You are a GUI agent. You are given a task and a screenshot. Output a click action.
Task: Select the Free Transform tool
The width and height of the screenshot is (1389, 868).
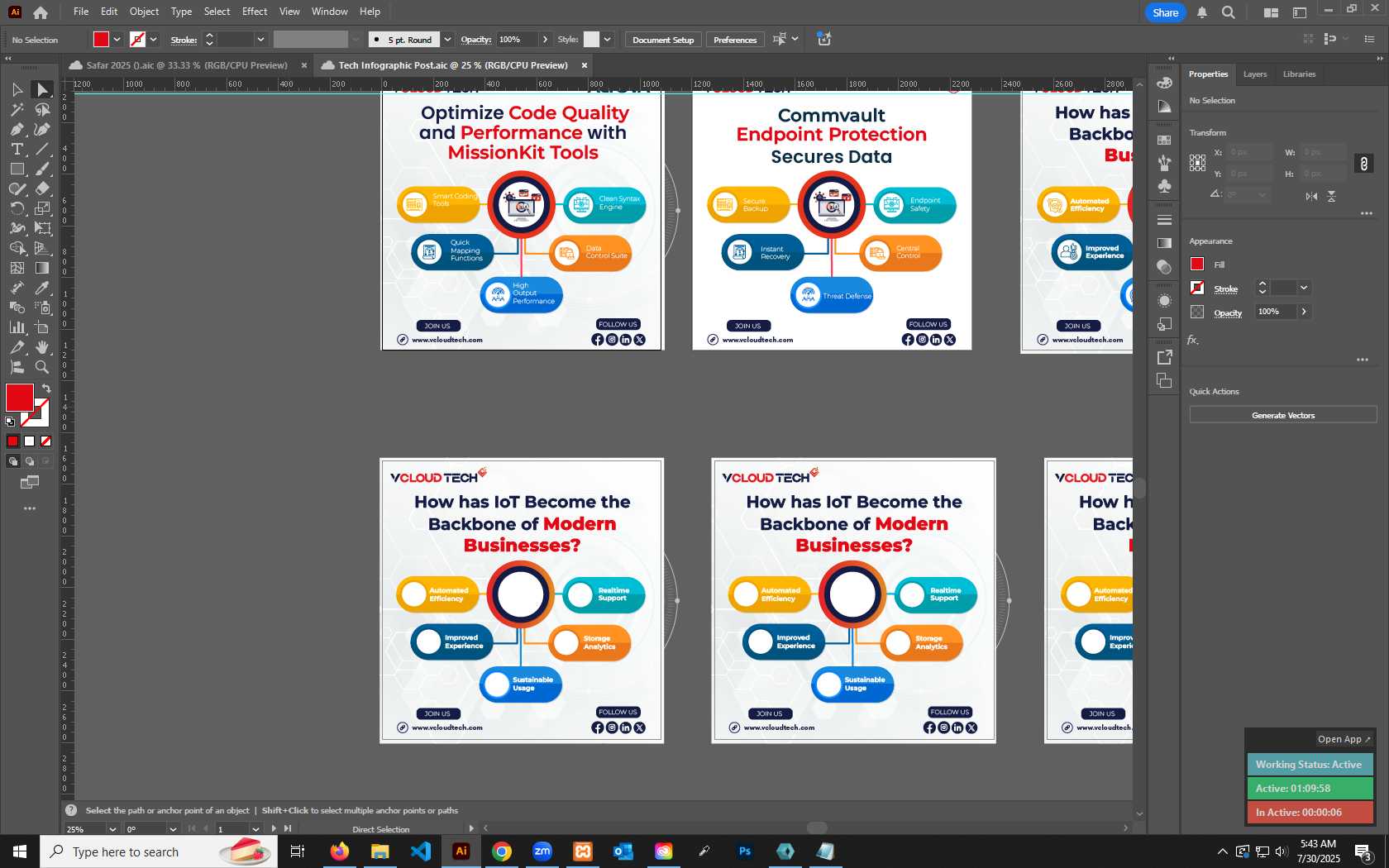tap(42, 228)
